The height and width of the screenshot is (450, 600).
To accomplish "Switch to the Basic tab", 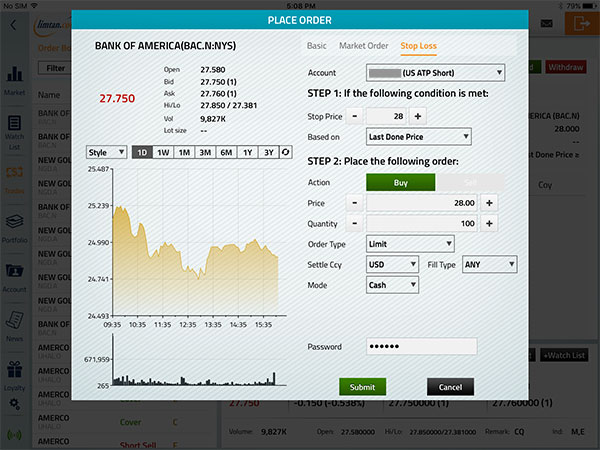I will click(x=316, y=46).
